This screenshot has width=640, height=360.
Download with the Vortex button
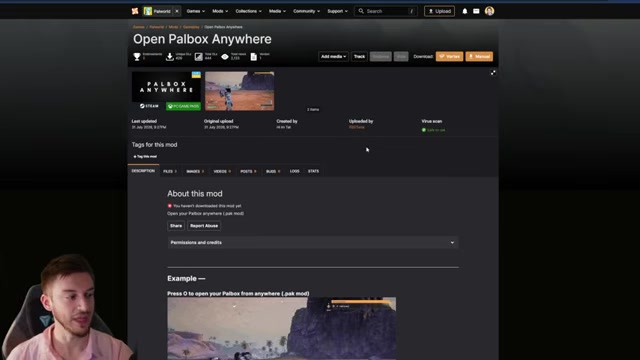click(449, 56)
